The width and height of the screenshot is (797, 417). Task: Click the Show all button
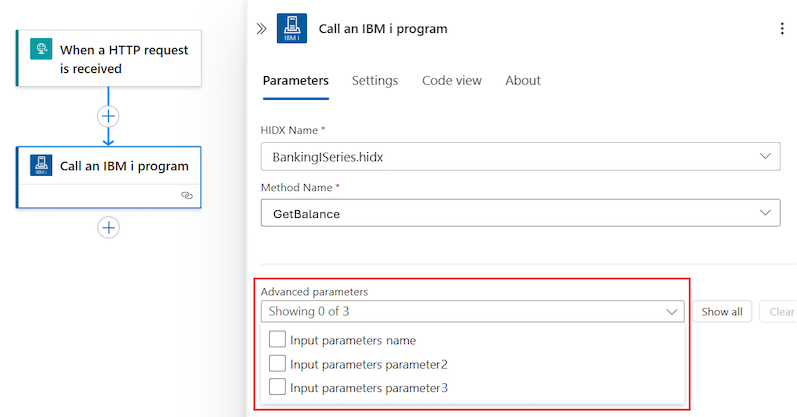[x=721, y=312]
